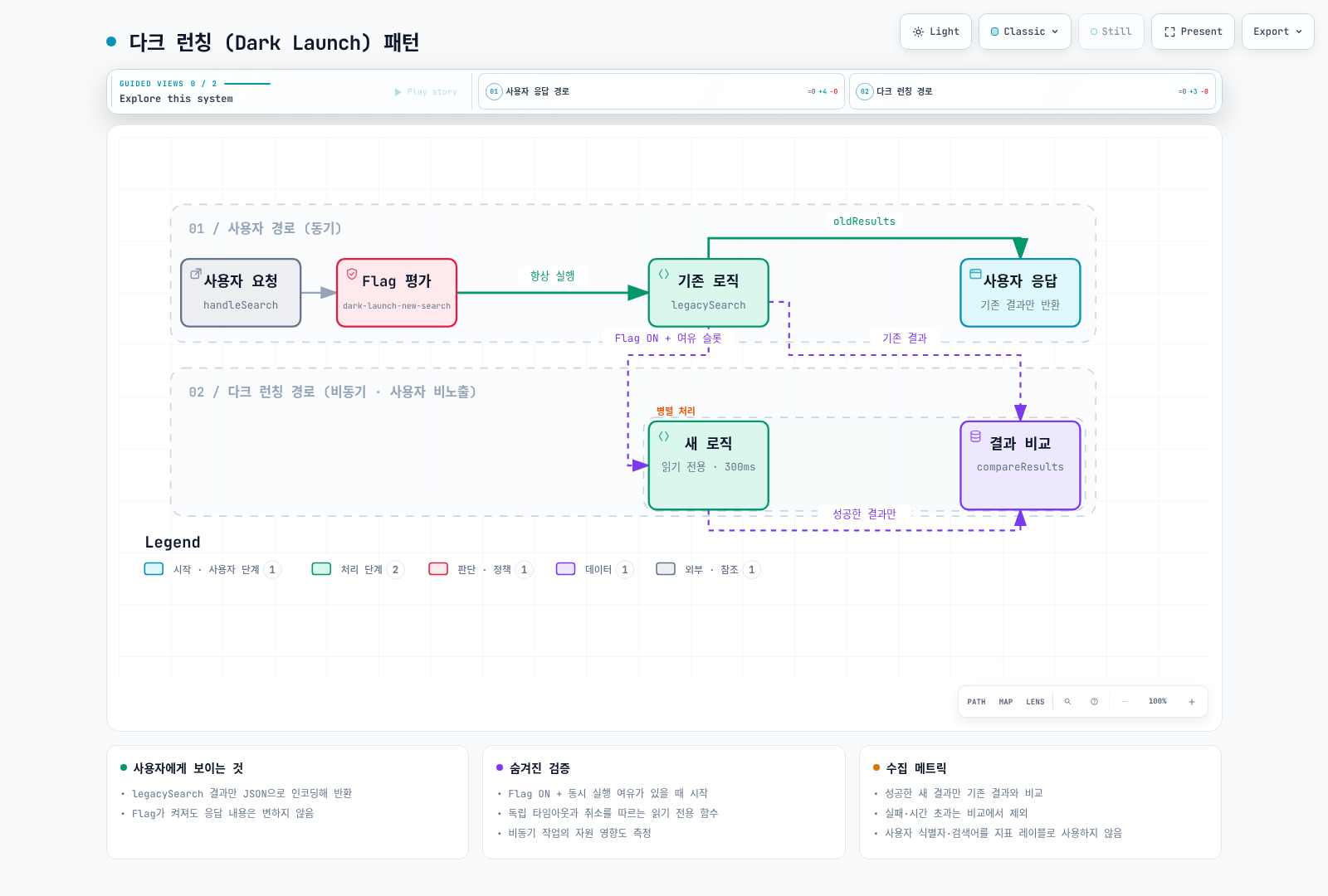Click the 데이터 legend swatch
The width and height of the screenshot is (1328, 896).
point(566,569)
